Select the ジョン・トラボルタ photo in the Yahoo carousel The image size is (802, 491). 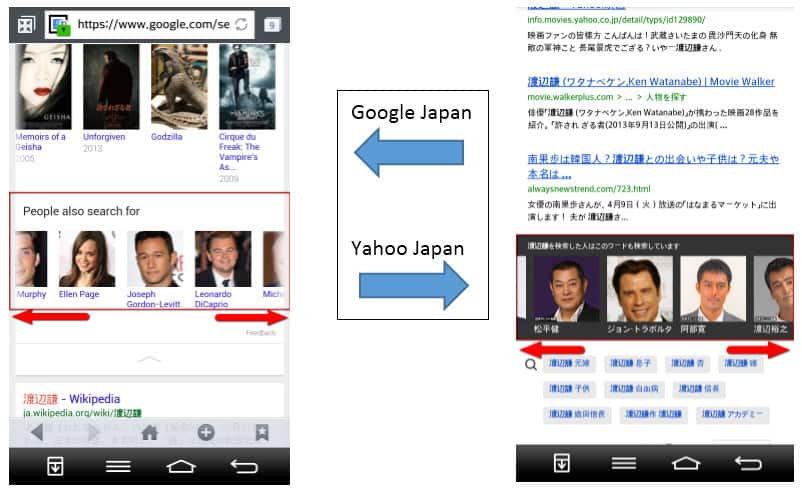pos(639,289)
